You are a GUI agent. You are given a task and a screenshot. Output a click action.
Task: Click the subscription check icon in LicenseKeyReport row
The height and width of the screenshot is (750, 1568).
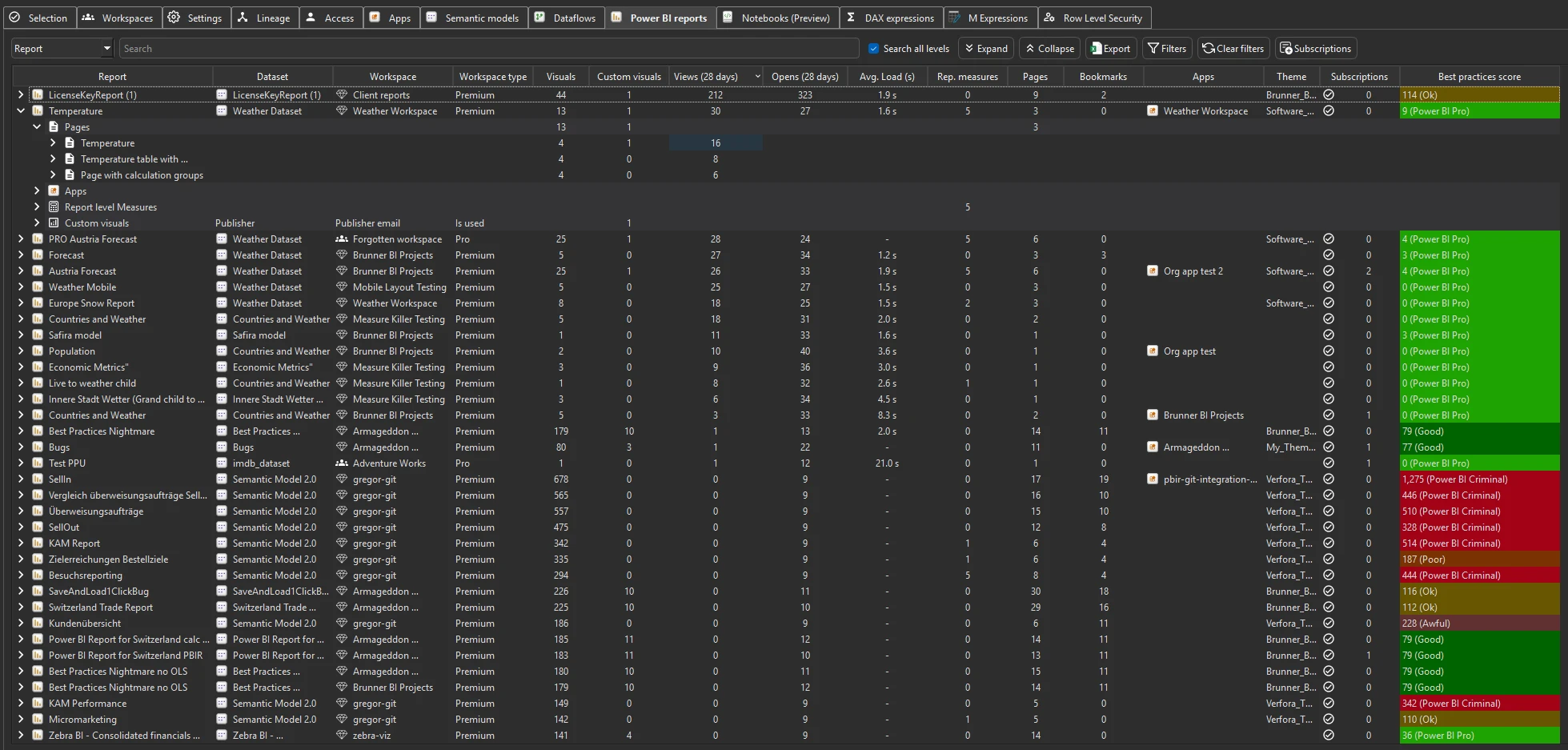point(1329,94)
